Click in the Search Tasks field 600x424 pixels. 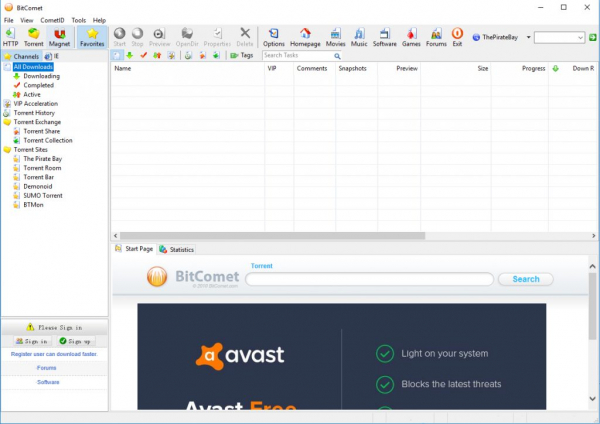(x=298, y=55)
